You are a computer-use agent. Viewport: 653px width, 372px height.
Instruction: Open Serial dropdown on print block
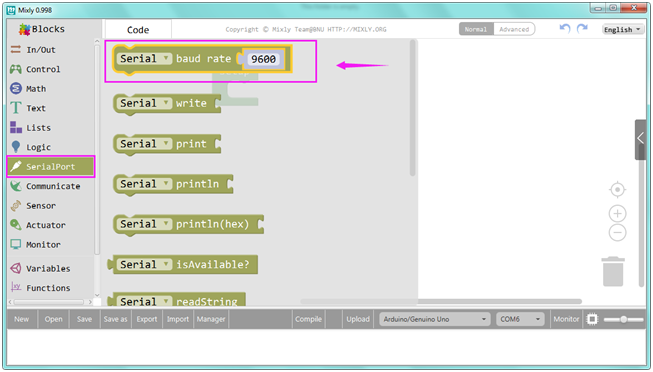point(144,144)
